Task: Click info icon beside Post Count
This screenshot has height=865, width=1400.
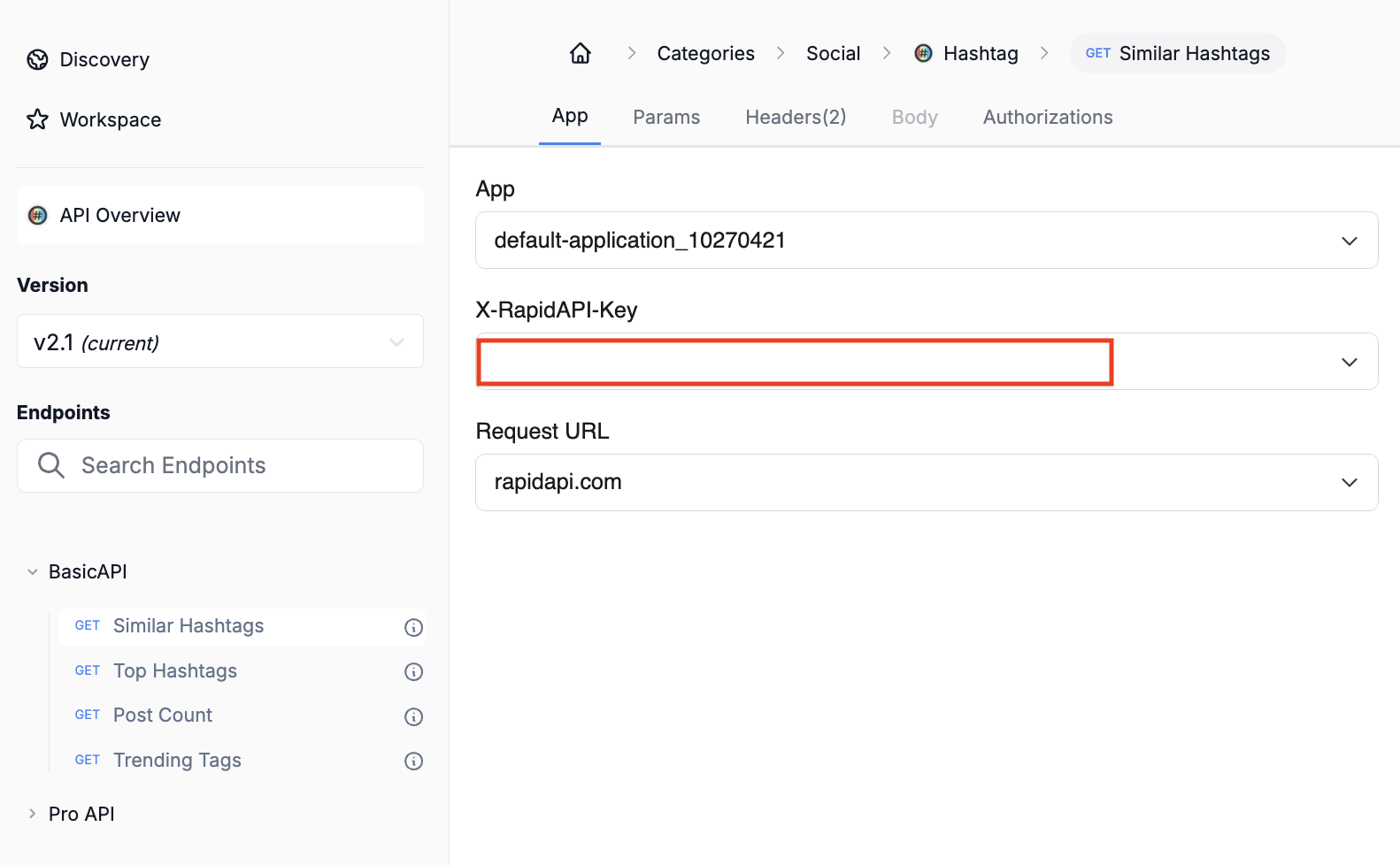Action: (413, 716)
